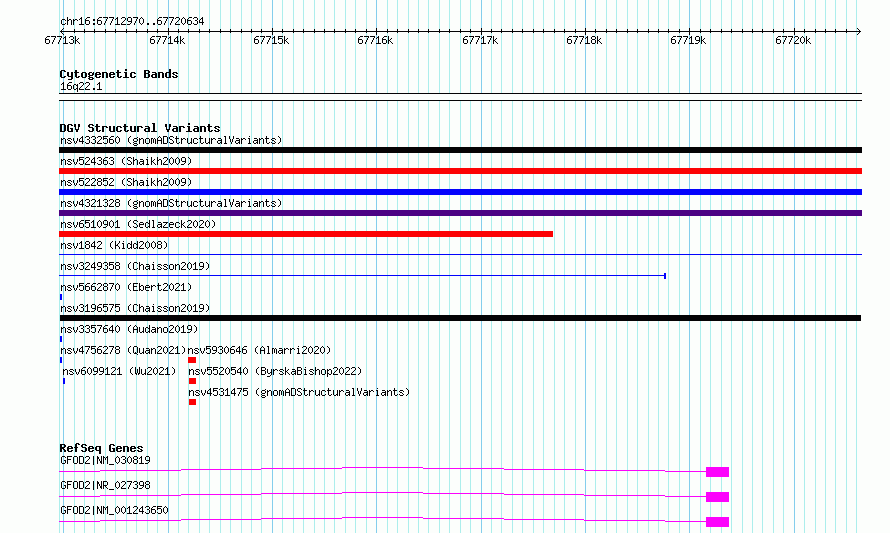Select the 16q22.1 band label
The image size is (890, 533).
(81, 87)
